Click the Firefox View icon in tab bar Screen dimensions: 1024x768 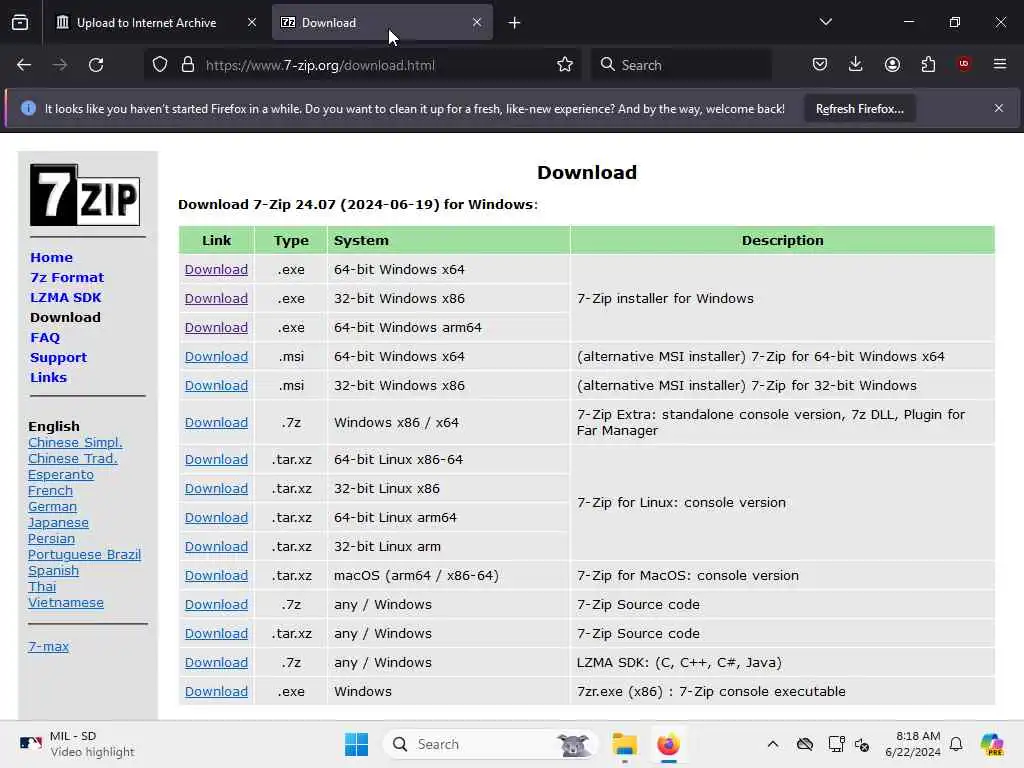(20, 23)
